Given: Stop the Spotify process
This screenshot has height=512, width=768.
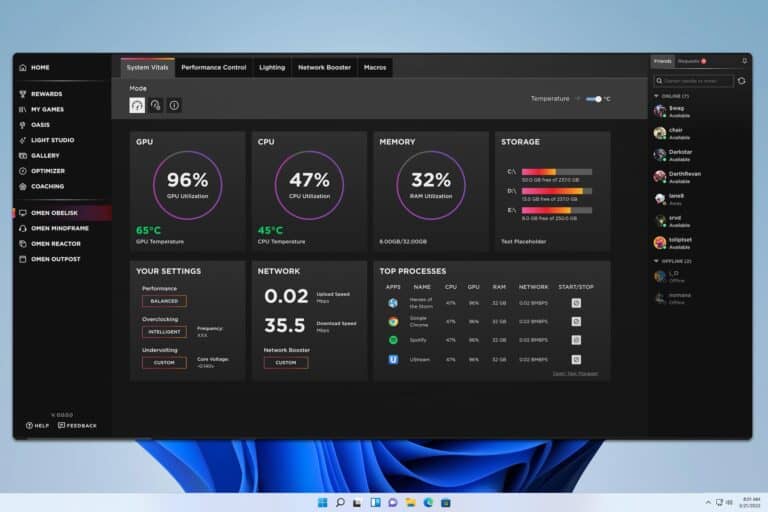Looking at the screenshot, I should click(576, 340).
